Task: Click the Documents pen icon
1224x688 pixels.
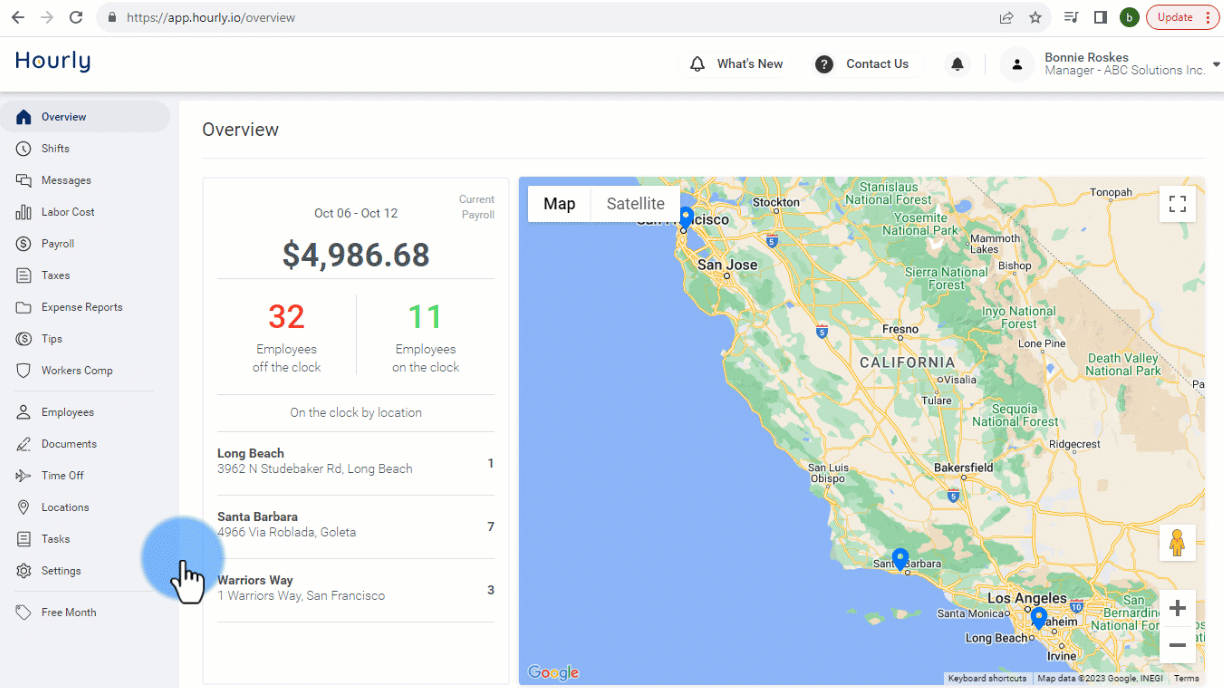Action: tap(24, 444)
